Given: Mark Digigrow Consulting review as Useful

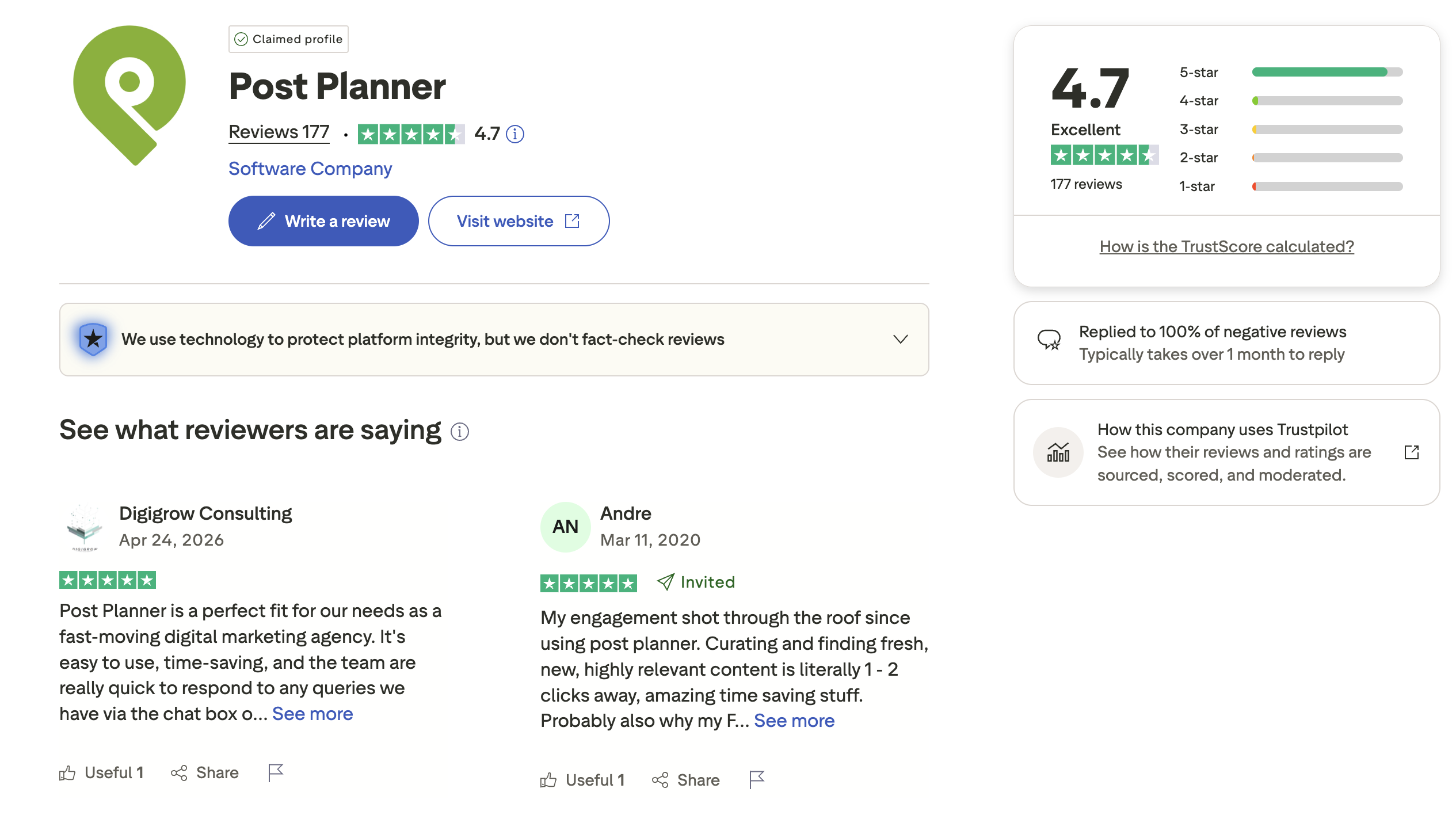Looking at the screenshot, I should 101,772.
